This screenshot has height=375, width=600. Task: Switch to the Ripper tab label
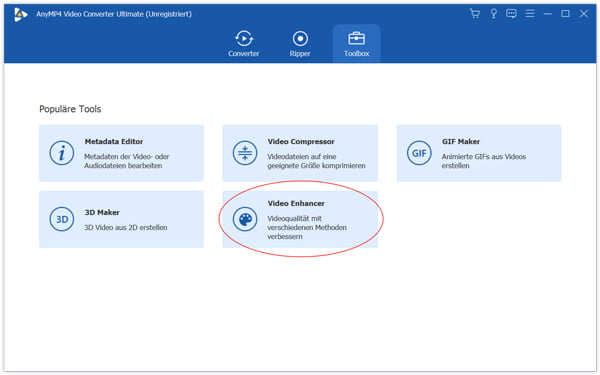[300, 54]
